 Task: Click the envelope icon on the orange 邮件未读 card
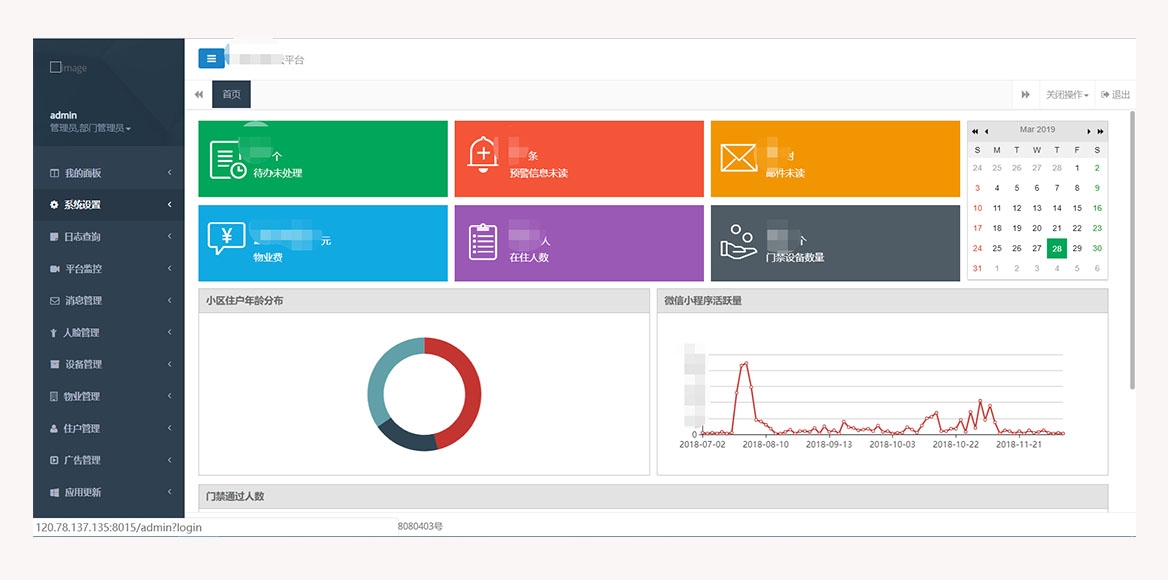pos(739,158)
